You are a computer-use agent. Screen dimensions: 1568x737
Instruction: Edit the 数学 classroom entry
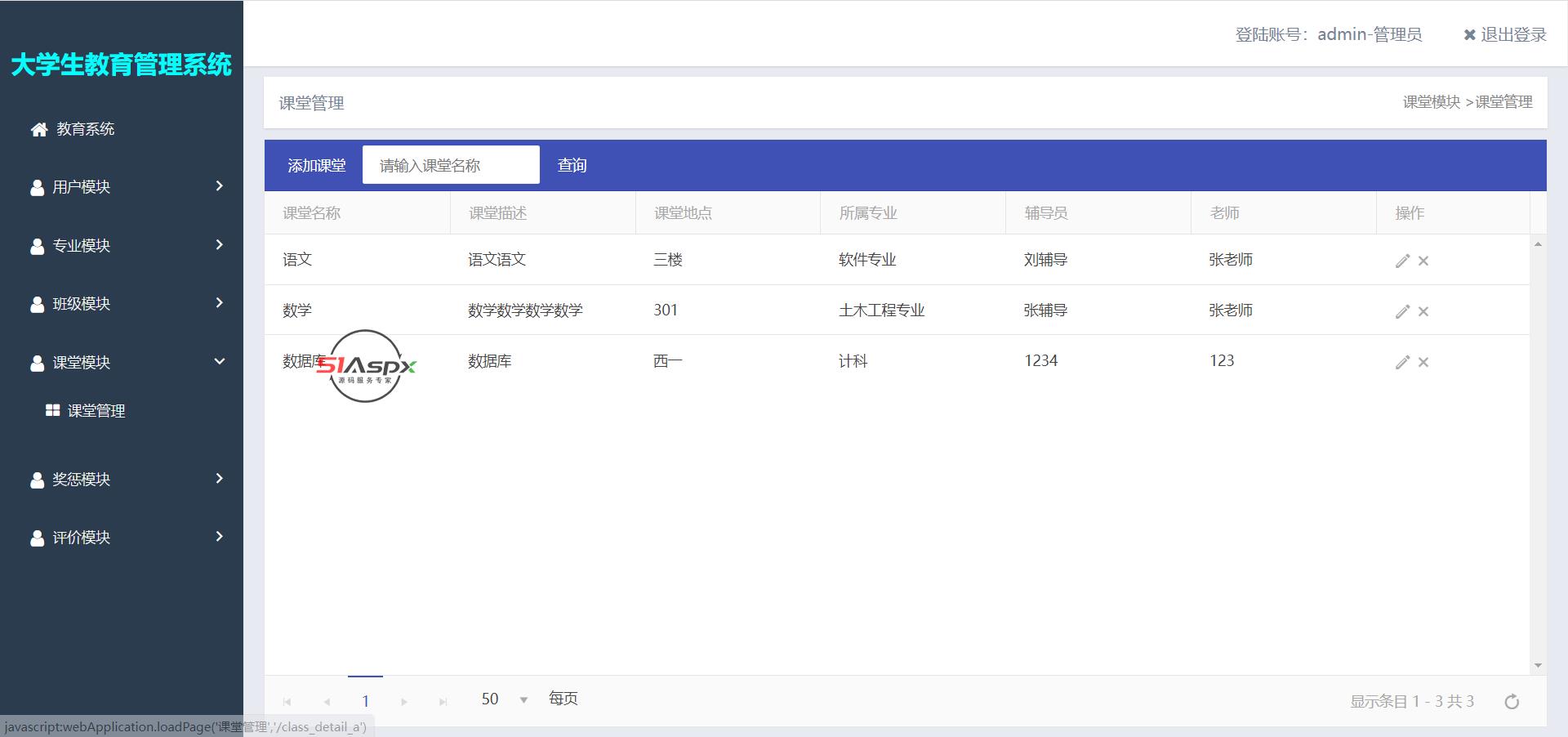[x=1402, y=311]
